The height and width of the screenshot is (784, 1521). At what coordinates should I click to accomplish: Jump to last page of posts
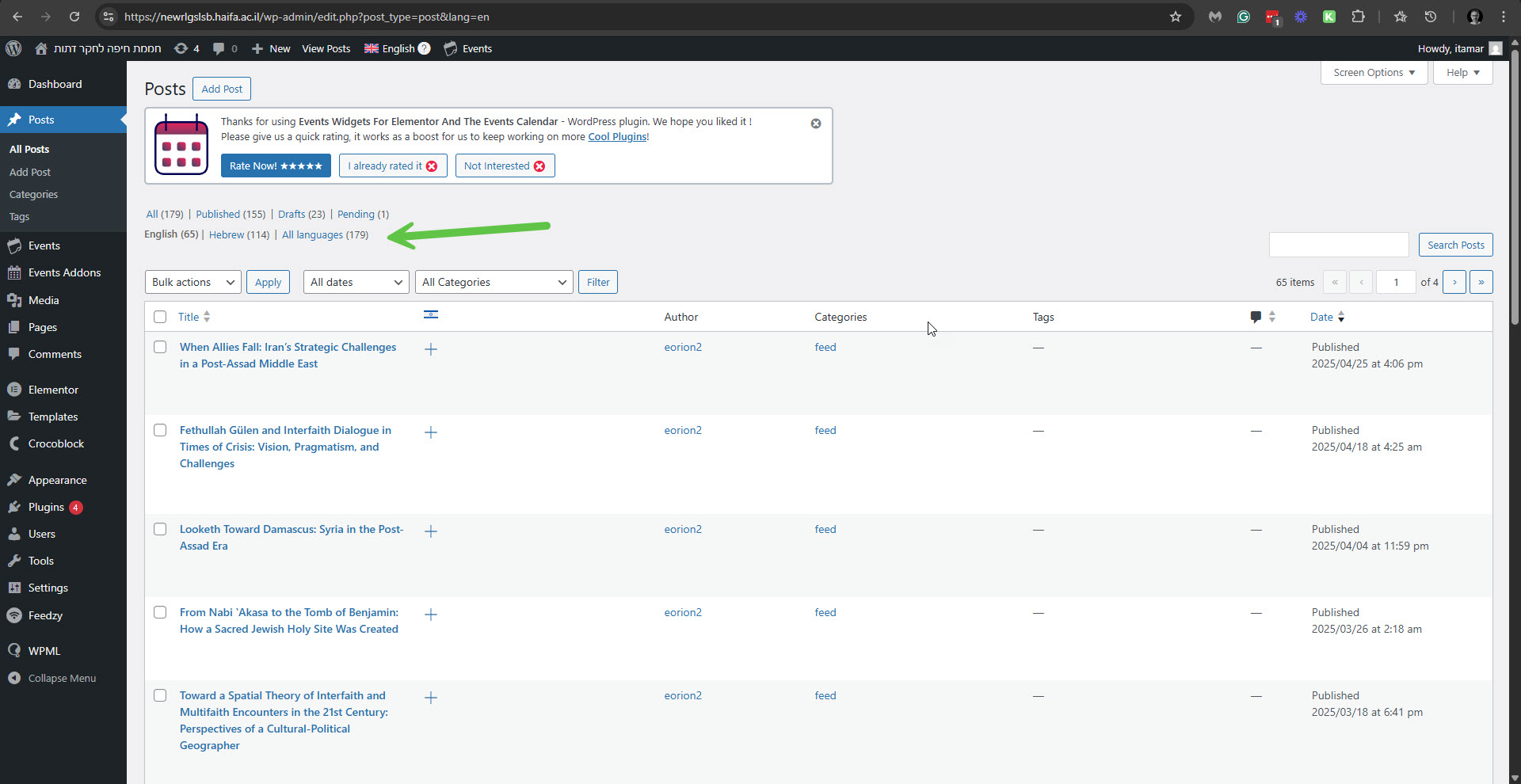pos(1481,282)
